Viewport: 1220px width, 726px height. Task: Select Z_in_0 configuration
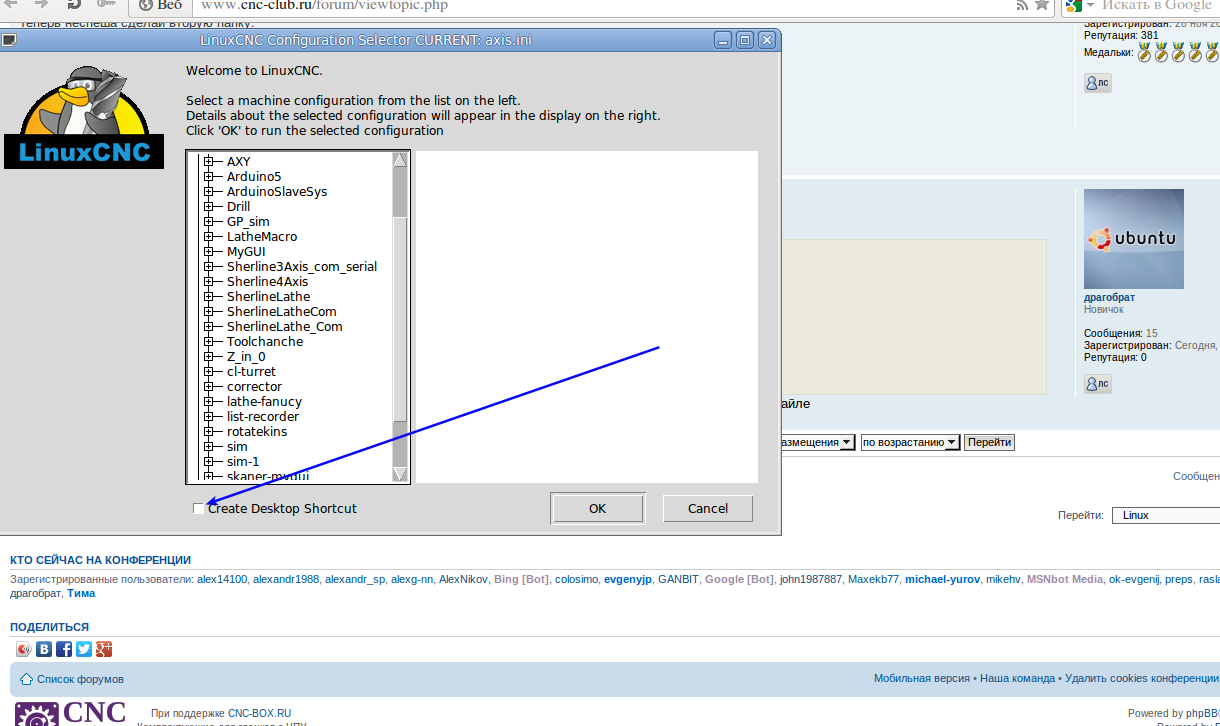click(246, 356)
